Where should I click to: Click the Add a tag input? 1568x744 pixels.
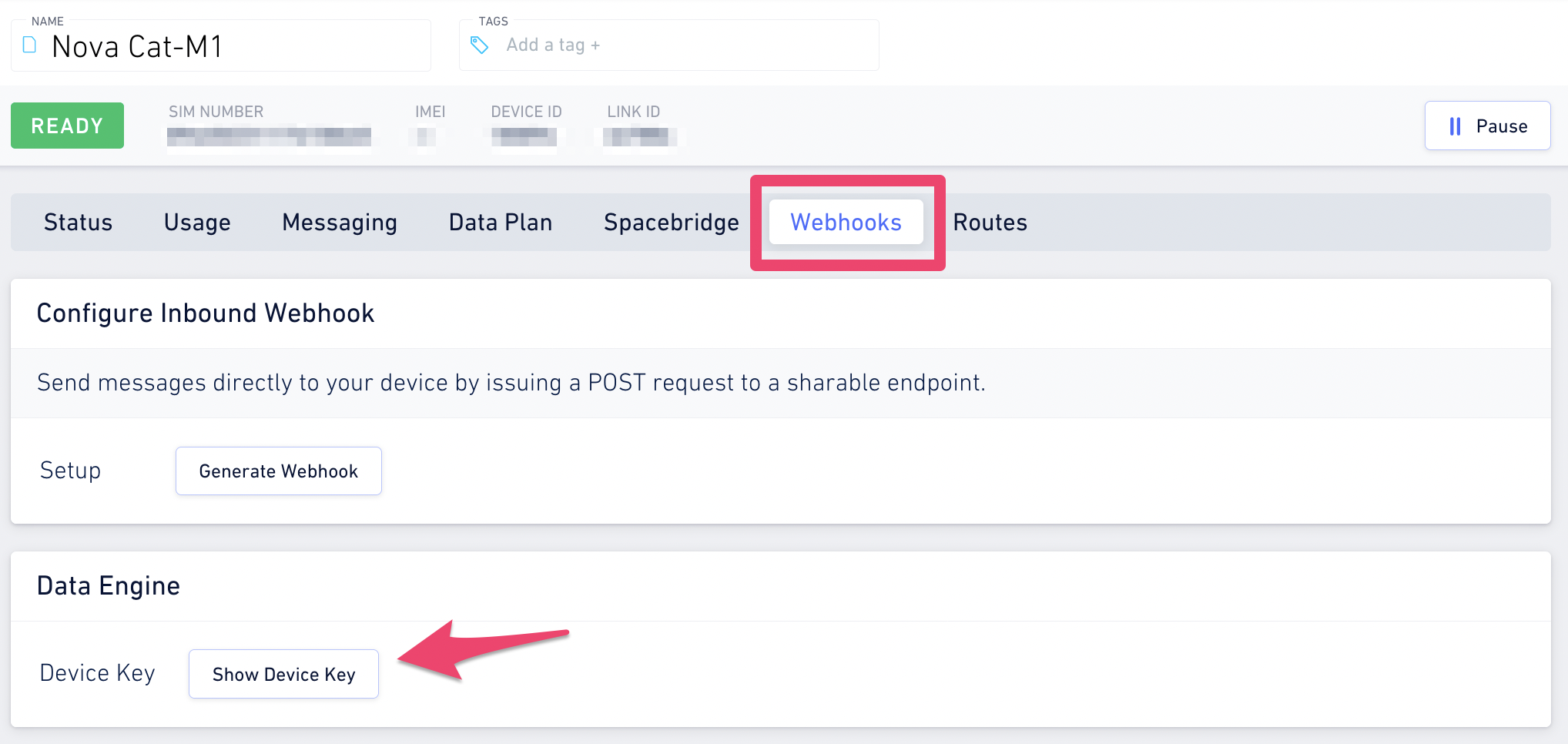pyautogui.click(x=668, y=45)
